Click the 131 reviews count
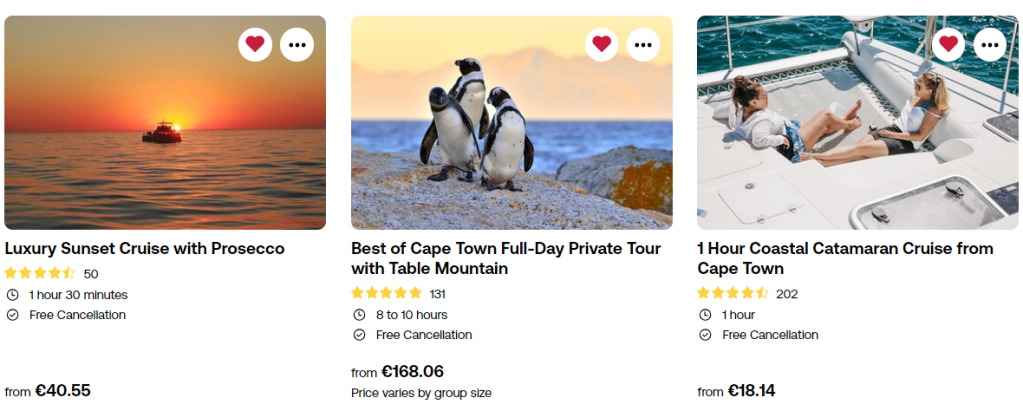The width and height of the screenshot is (1023, 411). (x=437, y=294)
